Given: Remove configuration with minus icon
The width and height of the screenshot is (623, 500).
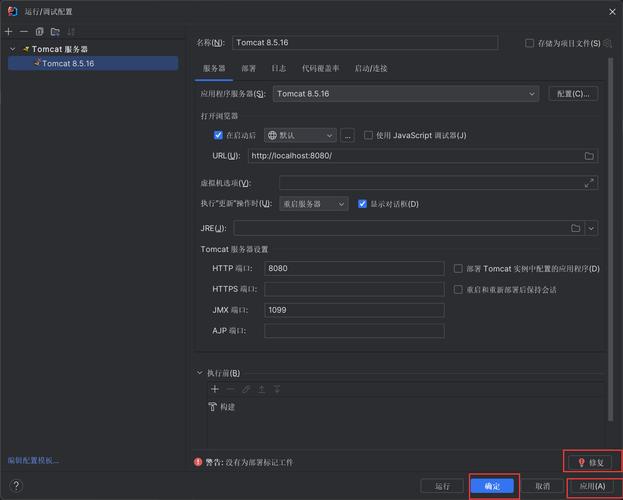Looking at the screenshot, I should (24, 31).
